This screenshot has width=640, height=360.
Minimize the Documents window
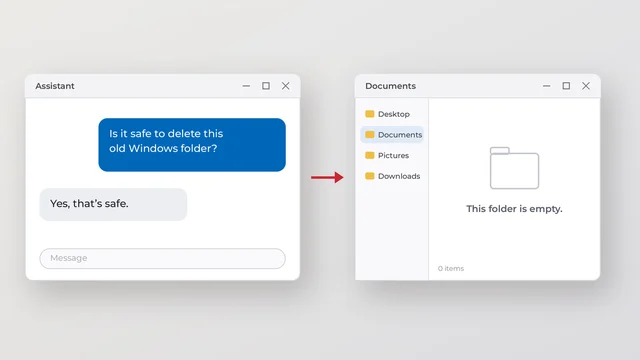click(x=547, y=86)
